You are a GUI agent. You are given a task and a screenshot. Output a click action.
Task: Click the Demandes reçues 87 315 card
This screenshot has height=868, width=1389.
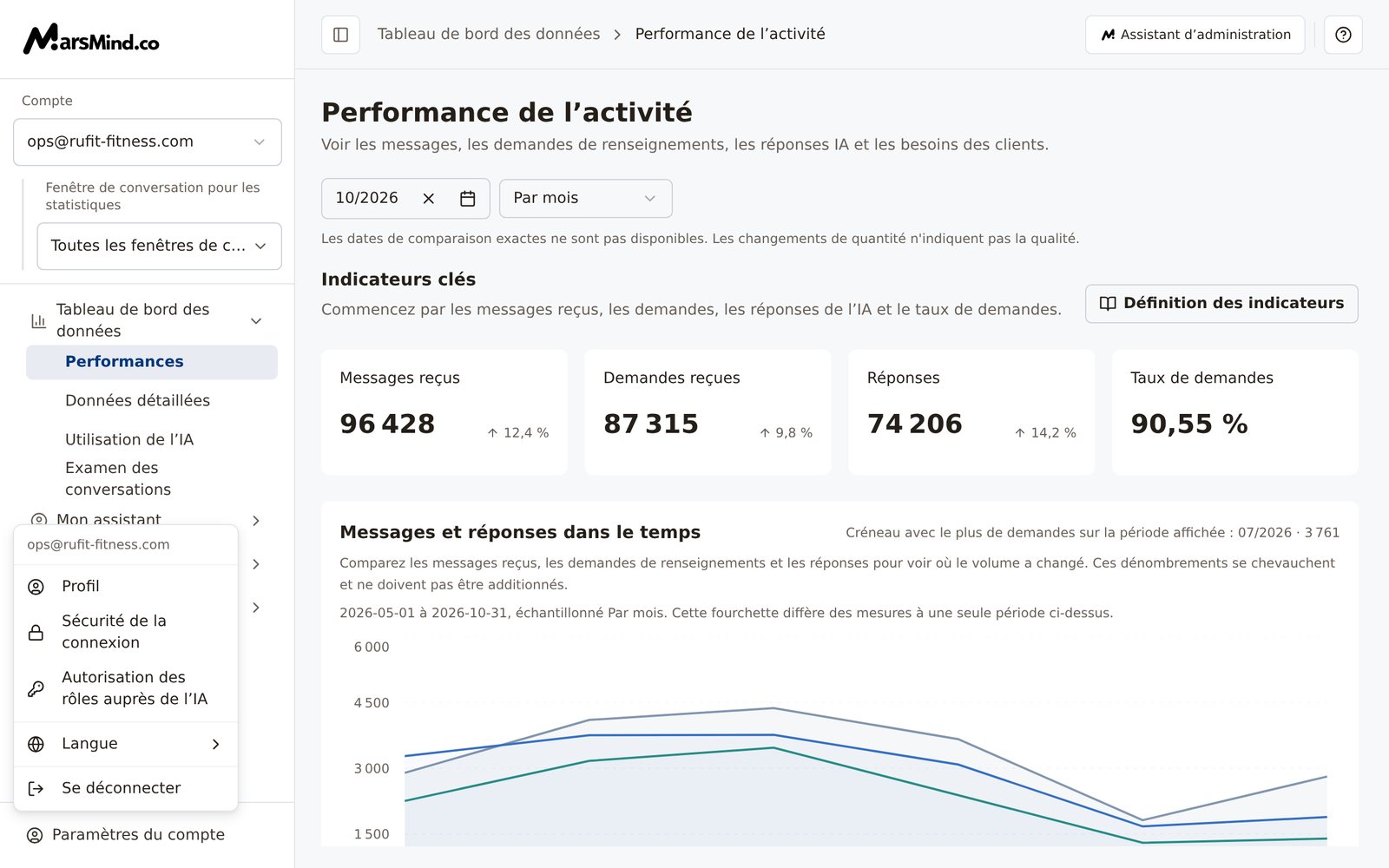pyautogui.click(x=708, y=412)
